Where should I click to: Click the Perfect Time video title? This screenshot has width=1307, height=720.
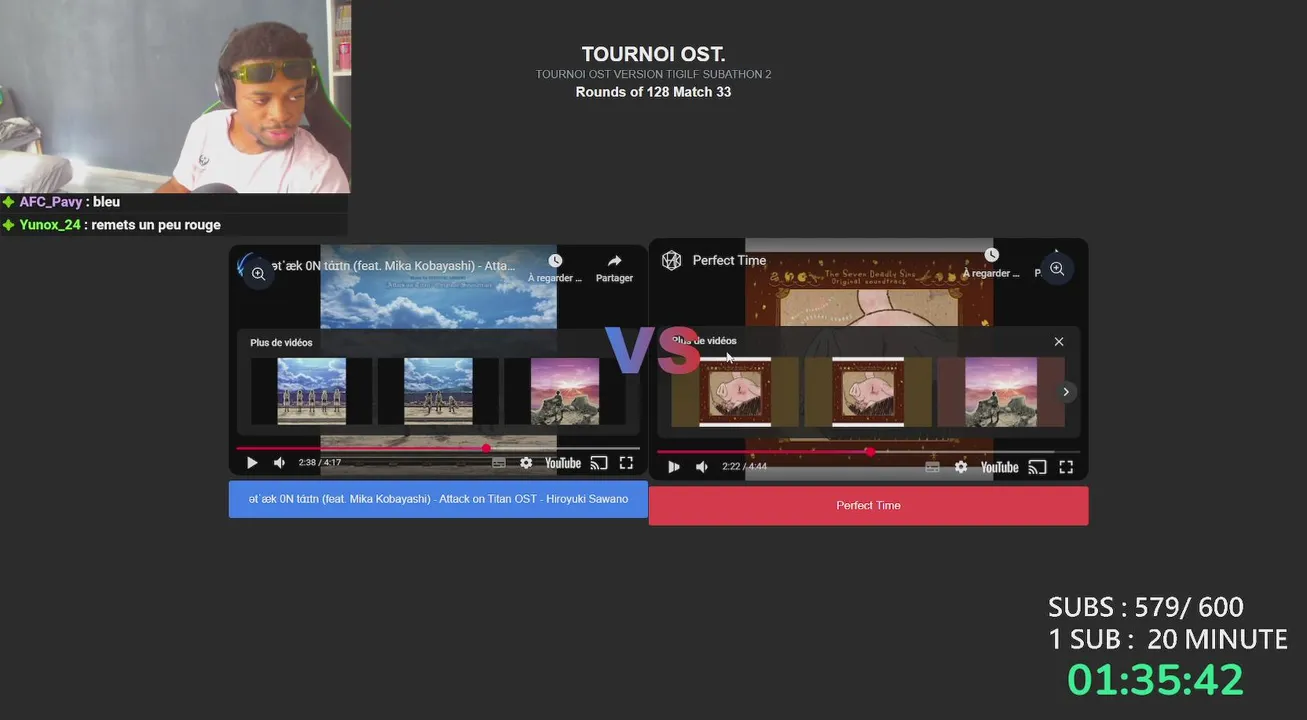point(729,260)
